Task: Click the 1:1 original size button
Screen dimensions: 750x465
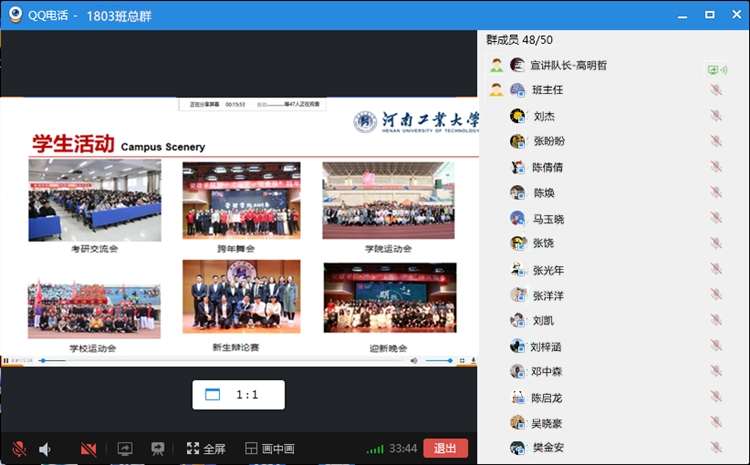Action: click(238, 395)
